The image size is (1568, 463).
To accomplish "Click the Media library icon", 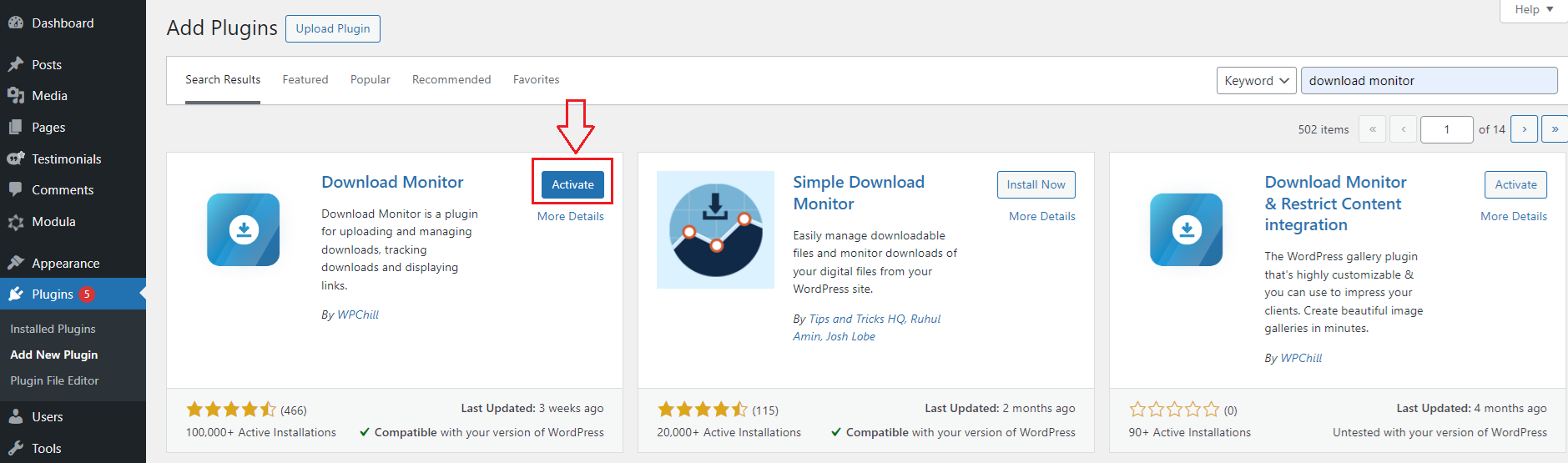I will pos(15,96).
